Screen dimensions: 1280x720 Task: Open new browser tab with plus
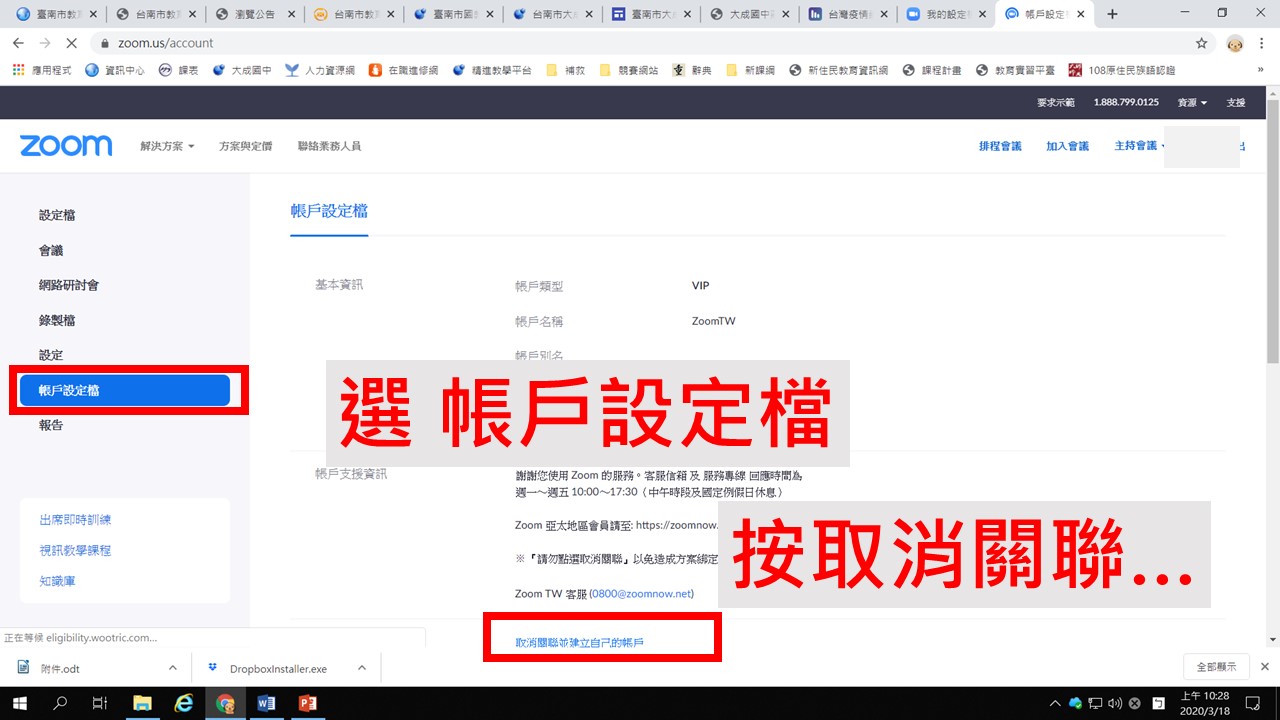tap(1113, 14)
